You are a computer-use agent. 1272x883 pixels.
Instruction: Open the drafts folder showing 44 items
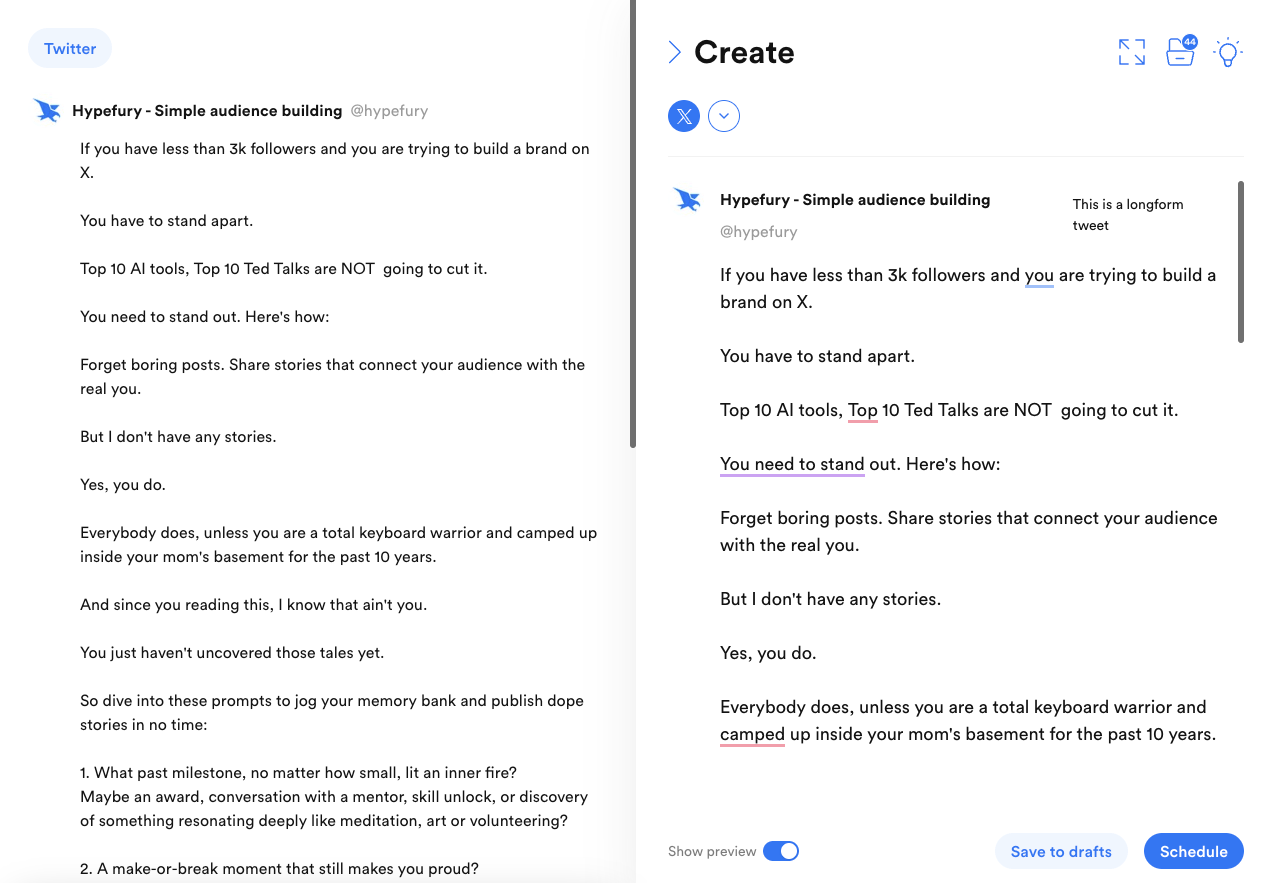1180,51
